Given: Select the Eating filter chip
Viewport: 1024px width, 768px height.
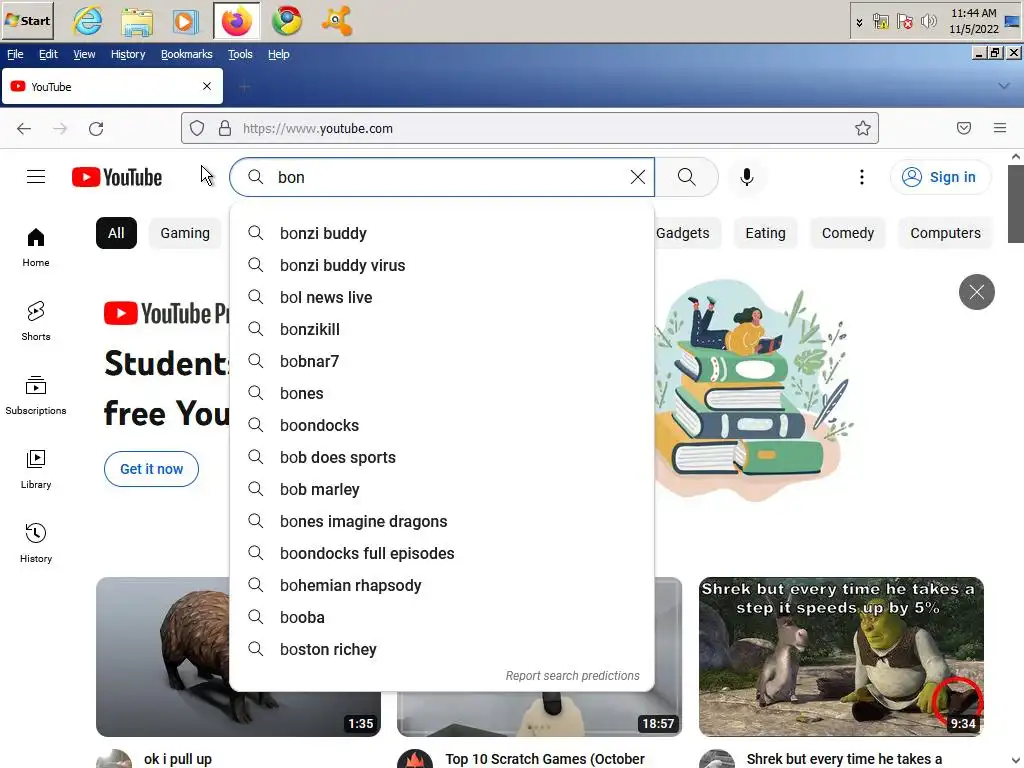Looking at the screenshot, I should pos(765,233).
